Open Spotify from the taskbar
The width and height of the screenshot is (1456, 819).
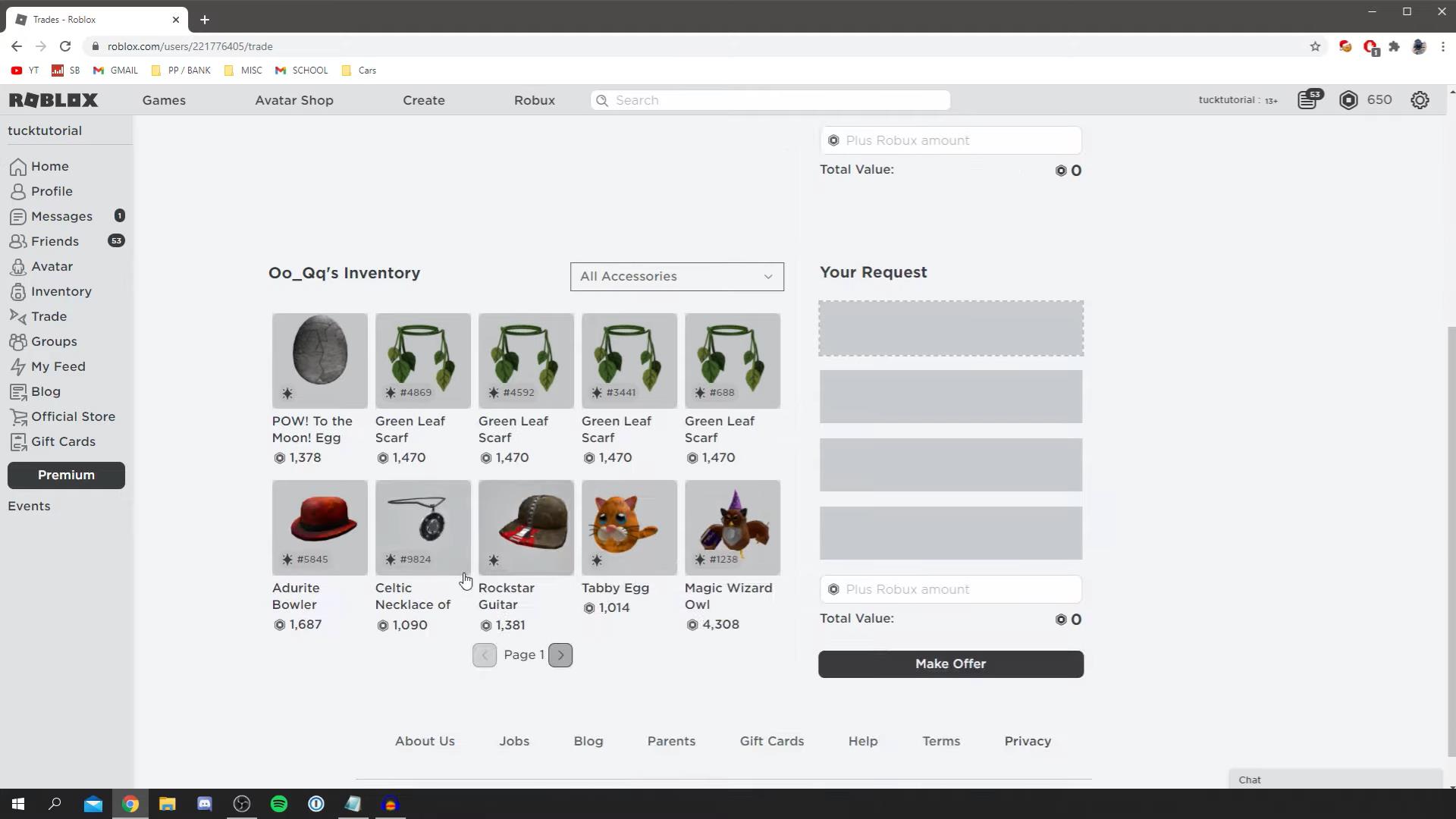[279, 804]
